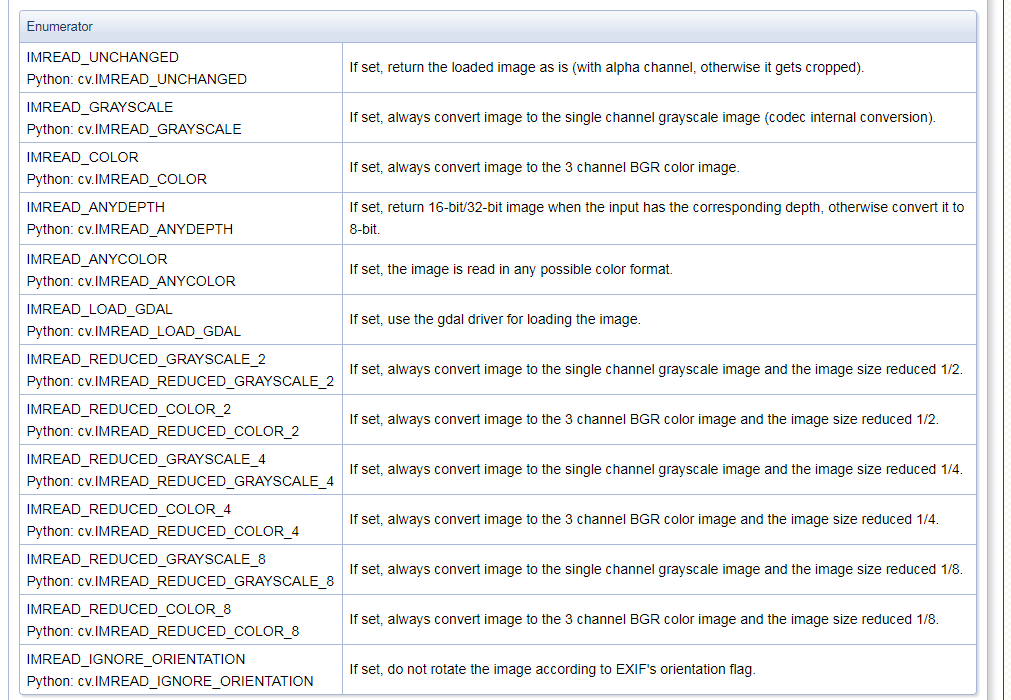Viewport: 1011px width, 700px height.
Task: Select the IMREAD_REDUCED_GRAYSCALE_4 enumerator name
Action: pyautogui.click(x=146, y=459)
